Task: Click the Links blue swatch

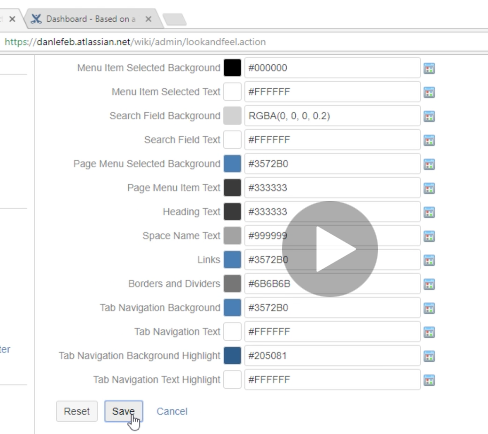Action: [x=232, y=260]
